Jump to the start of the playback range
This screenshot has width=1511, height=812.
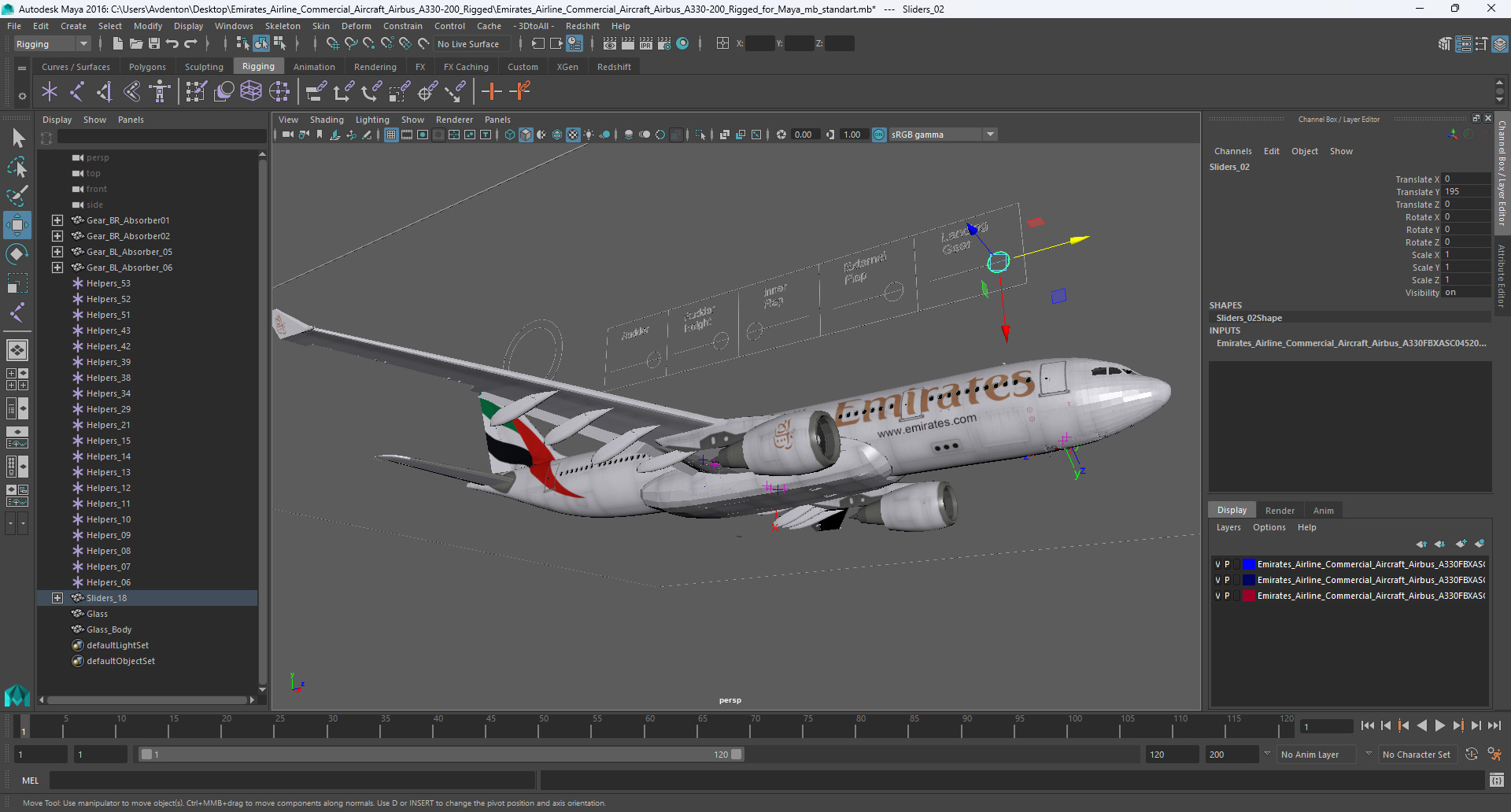[1367, 725]
